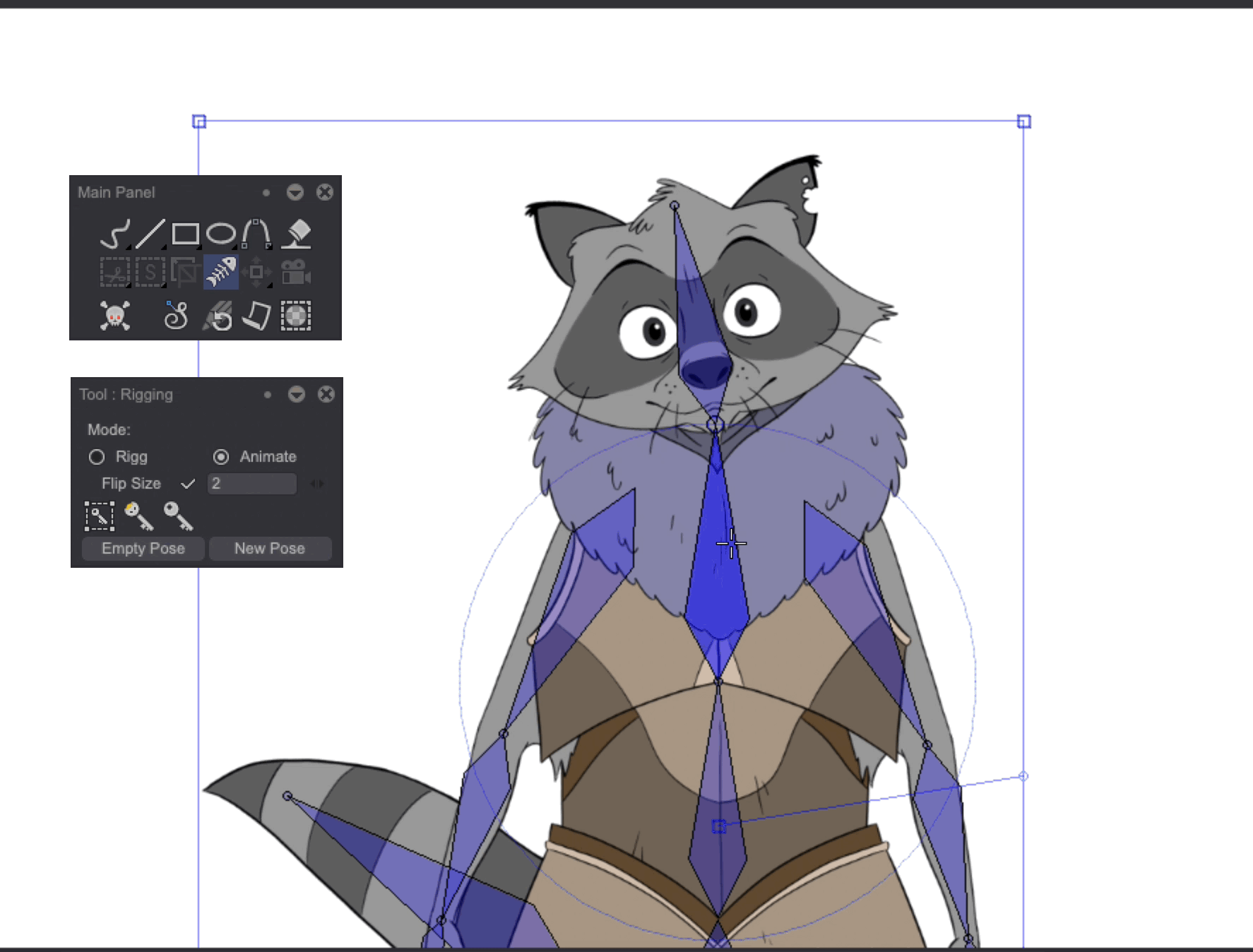Select the straight line tool
Viewport: 1253px width, 952px height.
coord(150,233)
